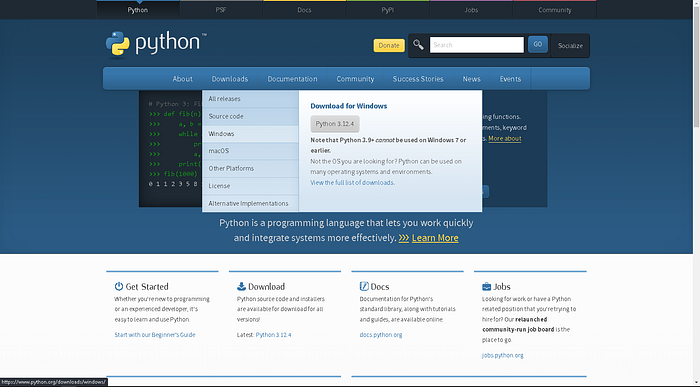
Task: Click the Download for Windows heading
Action: [x=349, y=106]
